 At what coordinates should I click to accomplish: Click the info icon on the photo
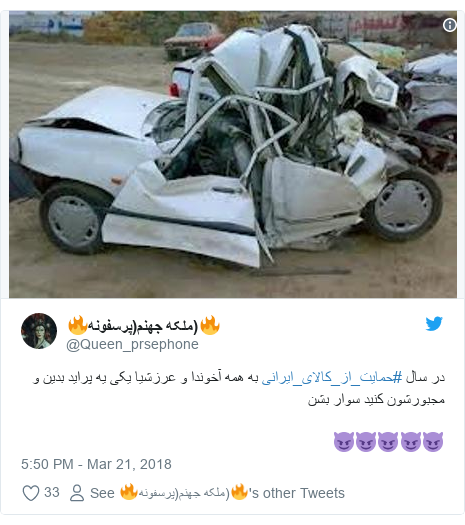click(450, 25)
